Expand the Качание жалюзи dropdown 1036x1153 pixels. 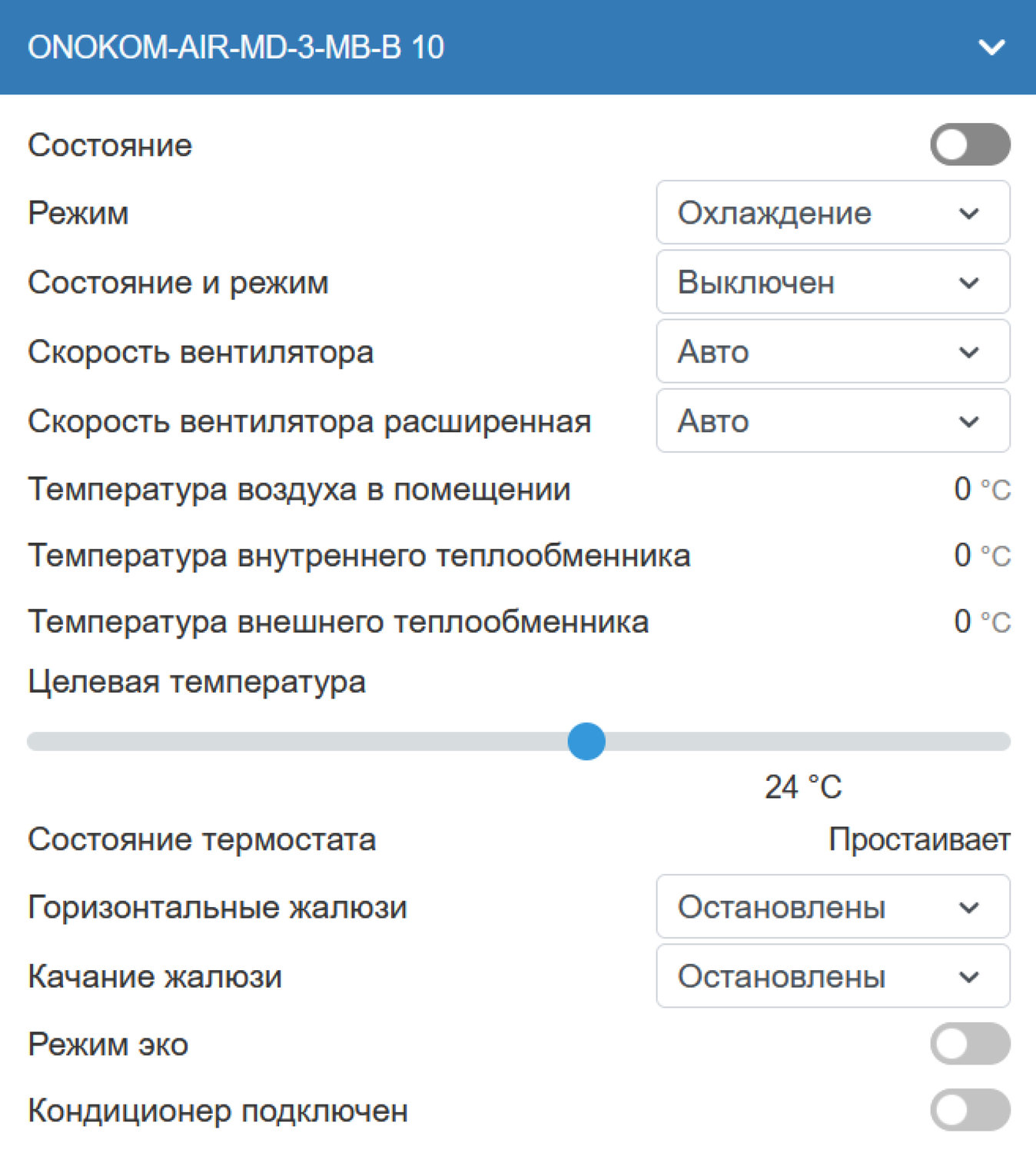832,976
